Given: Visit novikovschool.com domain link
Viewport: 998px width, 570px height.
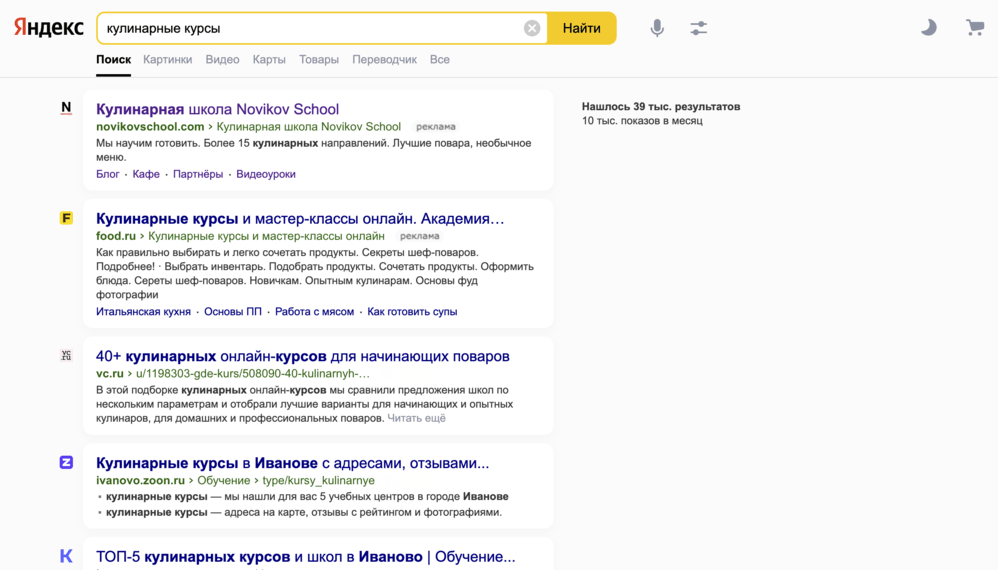Looking at the screenshot, I should pyautogui.click(x=150, y=127).
